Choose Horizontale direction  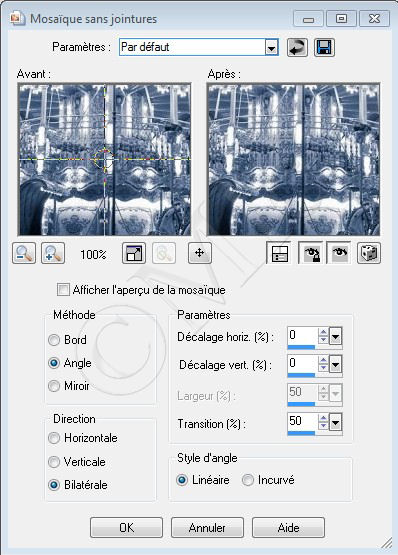tap(54, 438)
